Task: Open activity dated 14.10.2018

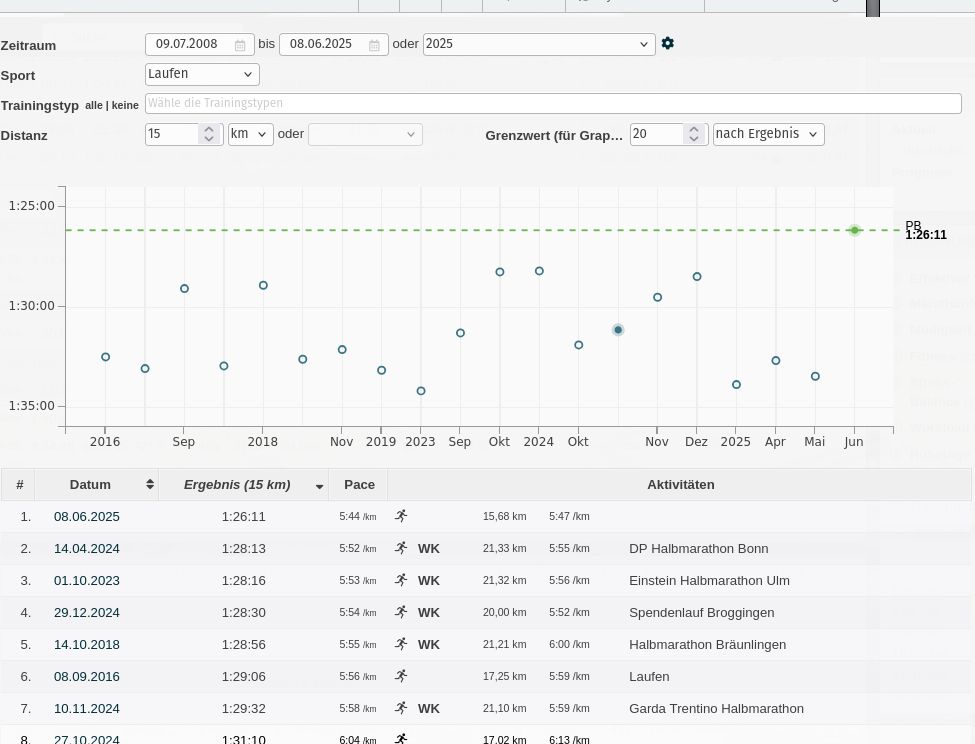Action: 86,645
